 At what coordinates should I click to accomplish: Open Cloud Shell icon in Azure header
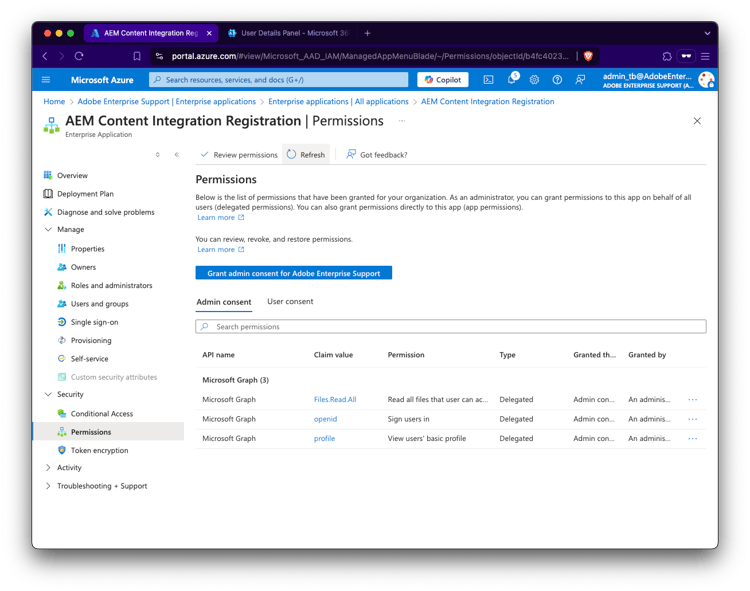(488, 80)
